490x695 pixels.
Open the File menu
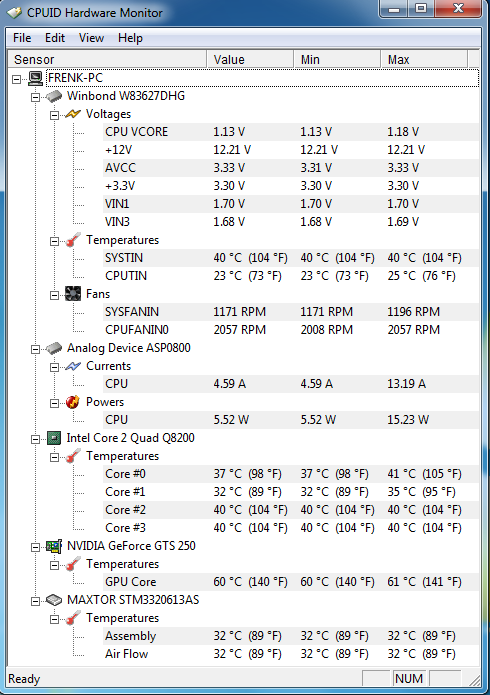click(x=22, y=38)
